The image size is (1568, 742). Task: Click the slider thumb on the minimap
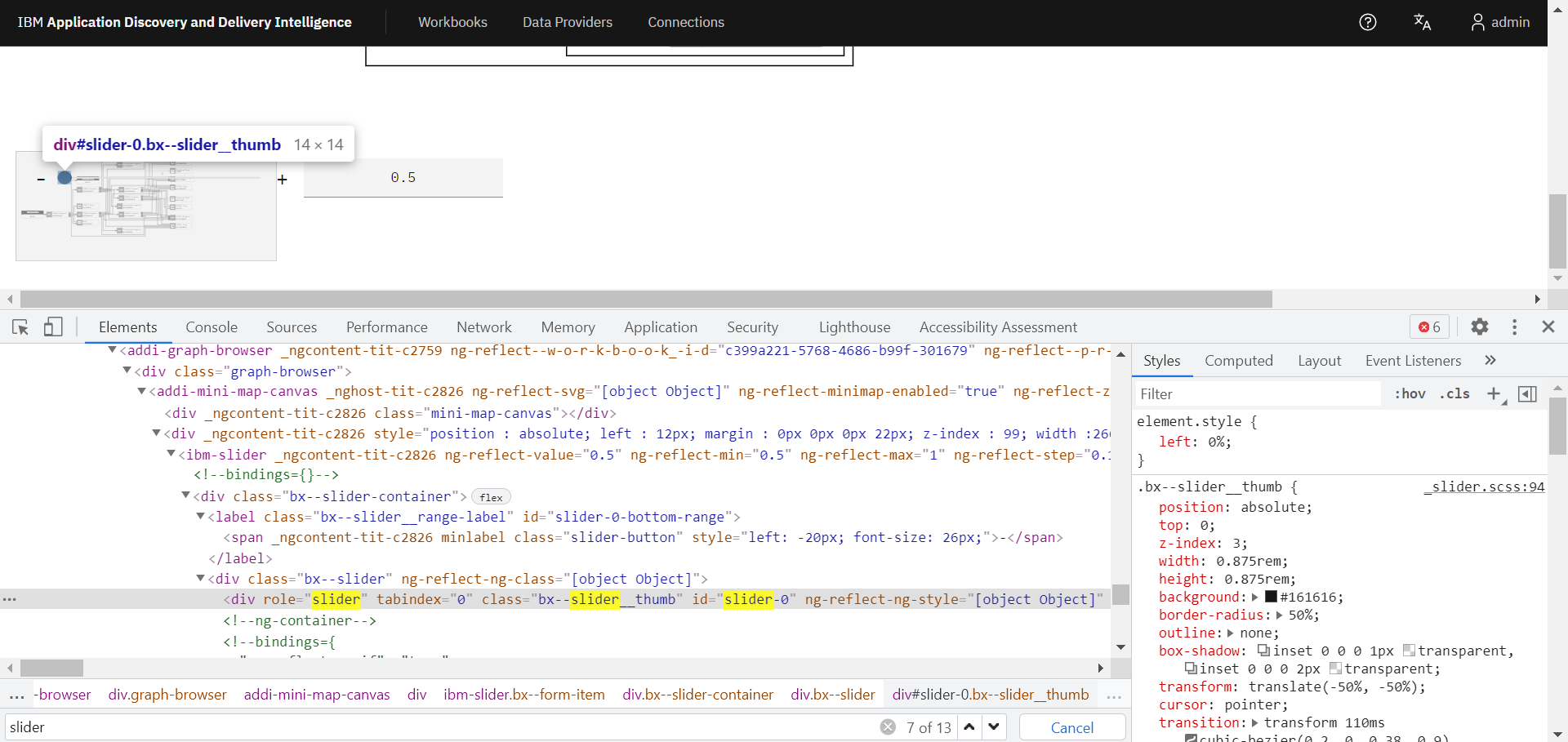tap(65, 177)
